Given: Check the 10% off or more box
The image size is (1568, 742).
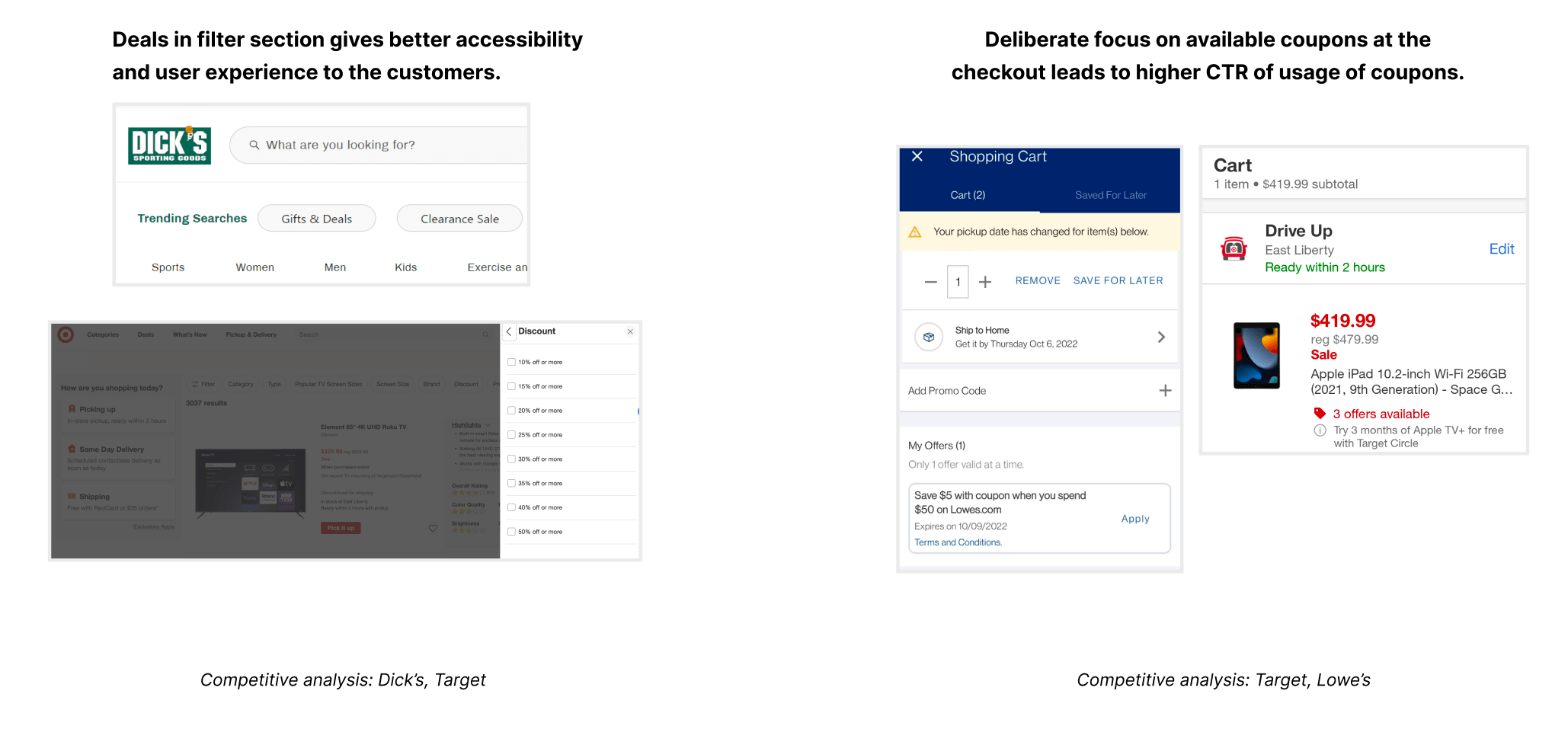Looking at the screenshot, I should (x=512, y=363).
